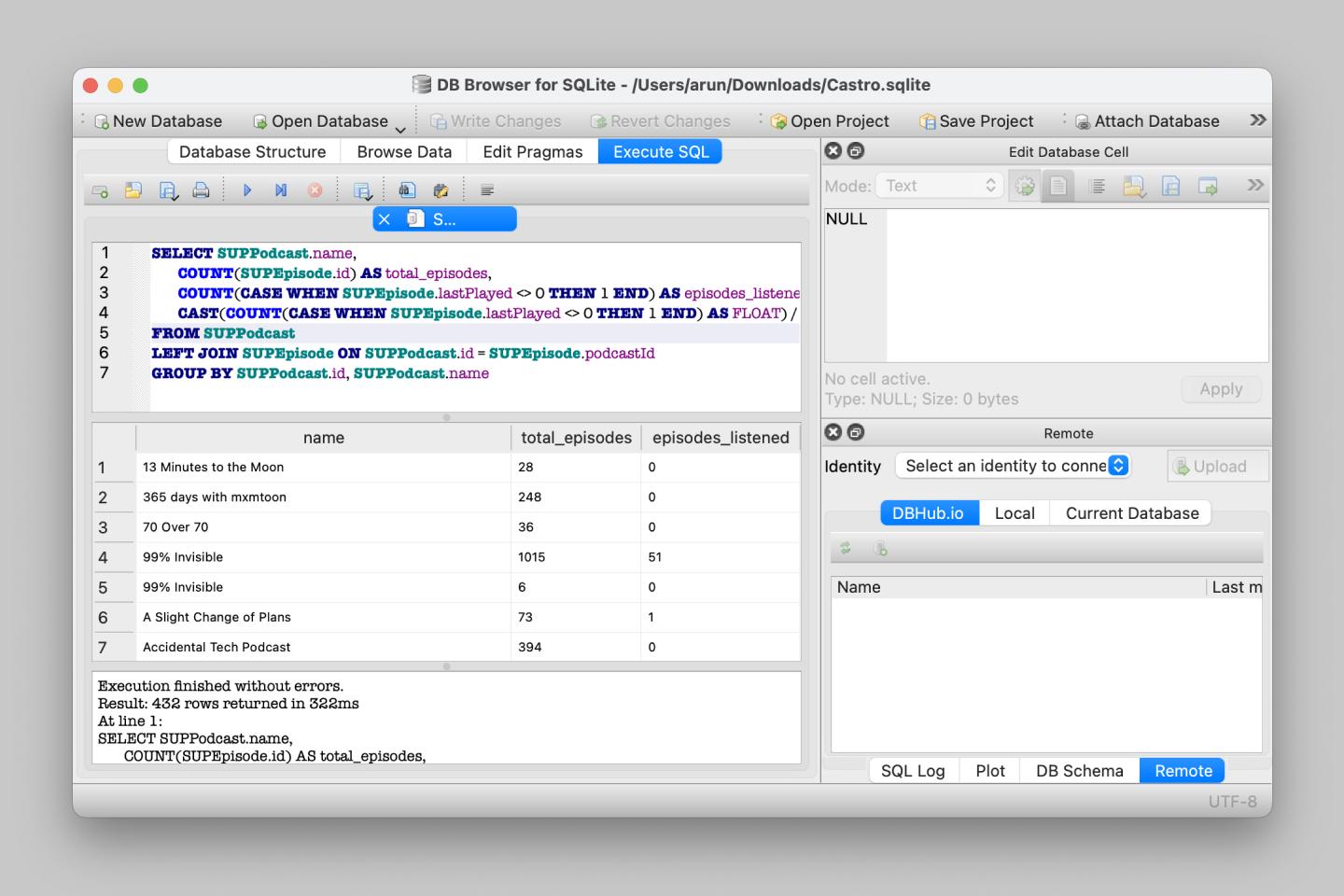1344x896 pixels.
Task: Click the Find and replace icon
Action: point(441,190)
